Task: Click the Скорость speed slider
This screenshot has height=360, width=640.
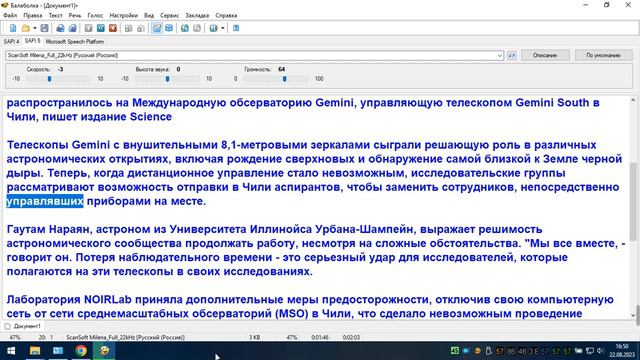Action: (58, 79)
